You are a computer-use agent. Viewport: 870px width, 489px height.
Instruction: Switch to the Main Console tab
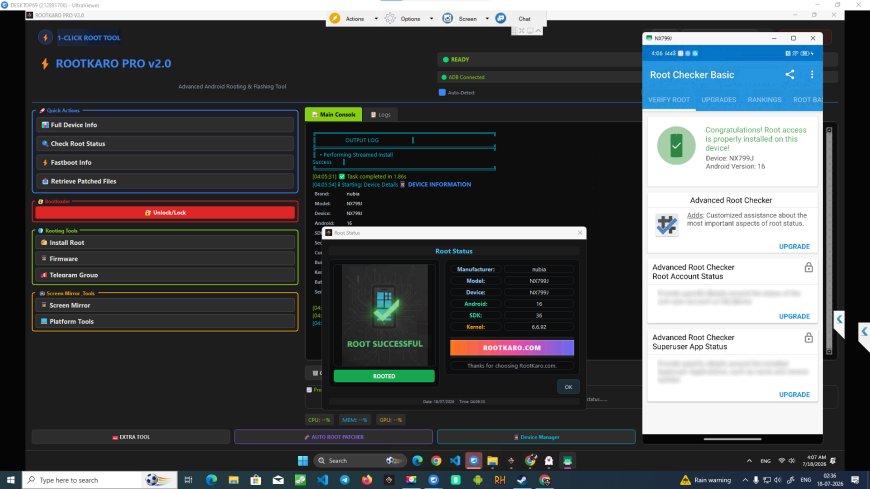[x=333, y=114]
